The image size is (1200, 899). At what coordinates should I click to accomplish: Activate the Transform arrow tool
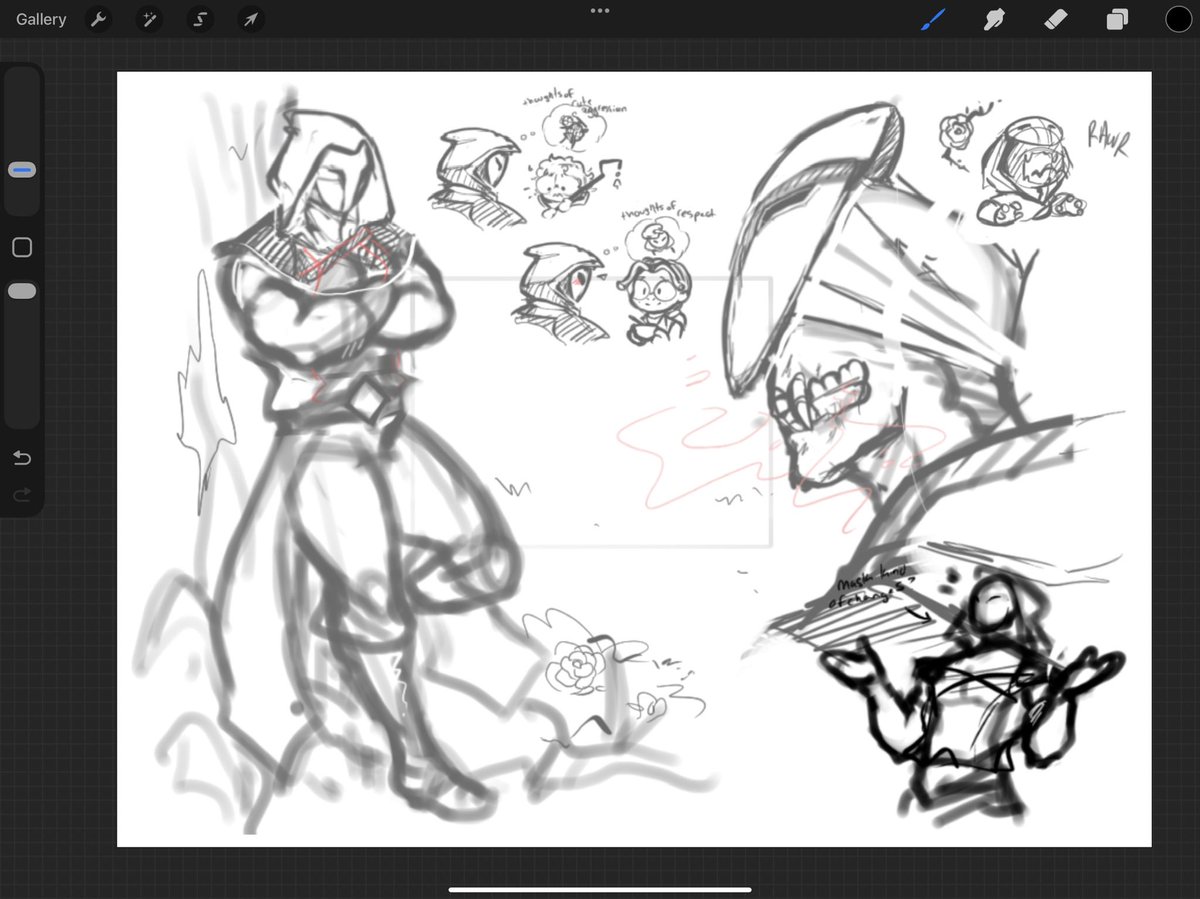point(251,19)
